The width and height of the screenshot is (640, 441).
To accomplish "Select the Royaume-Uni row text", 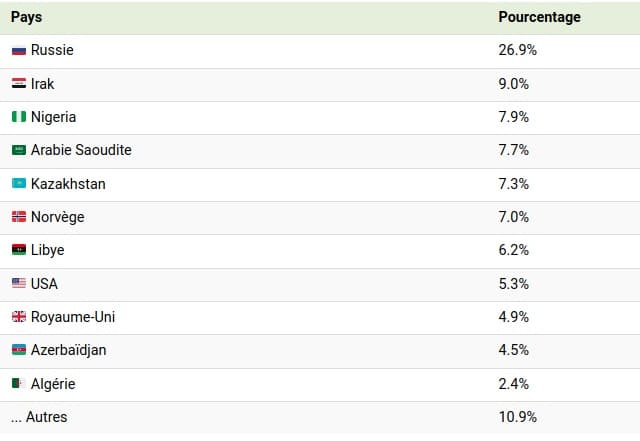I will point(73,317).
